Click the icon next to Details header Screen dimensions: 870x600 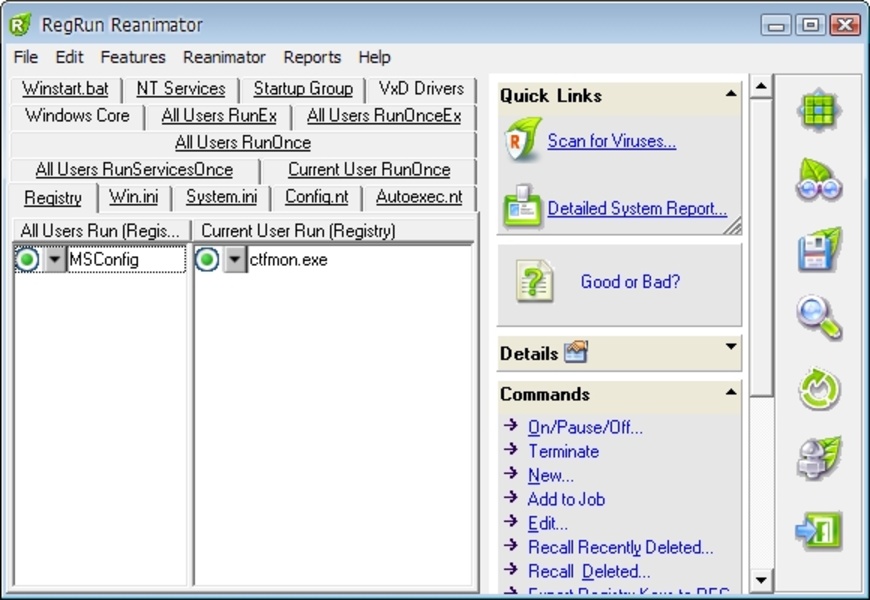576,352
